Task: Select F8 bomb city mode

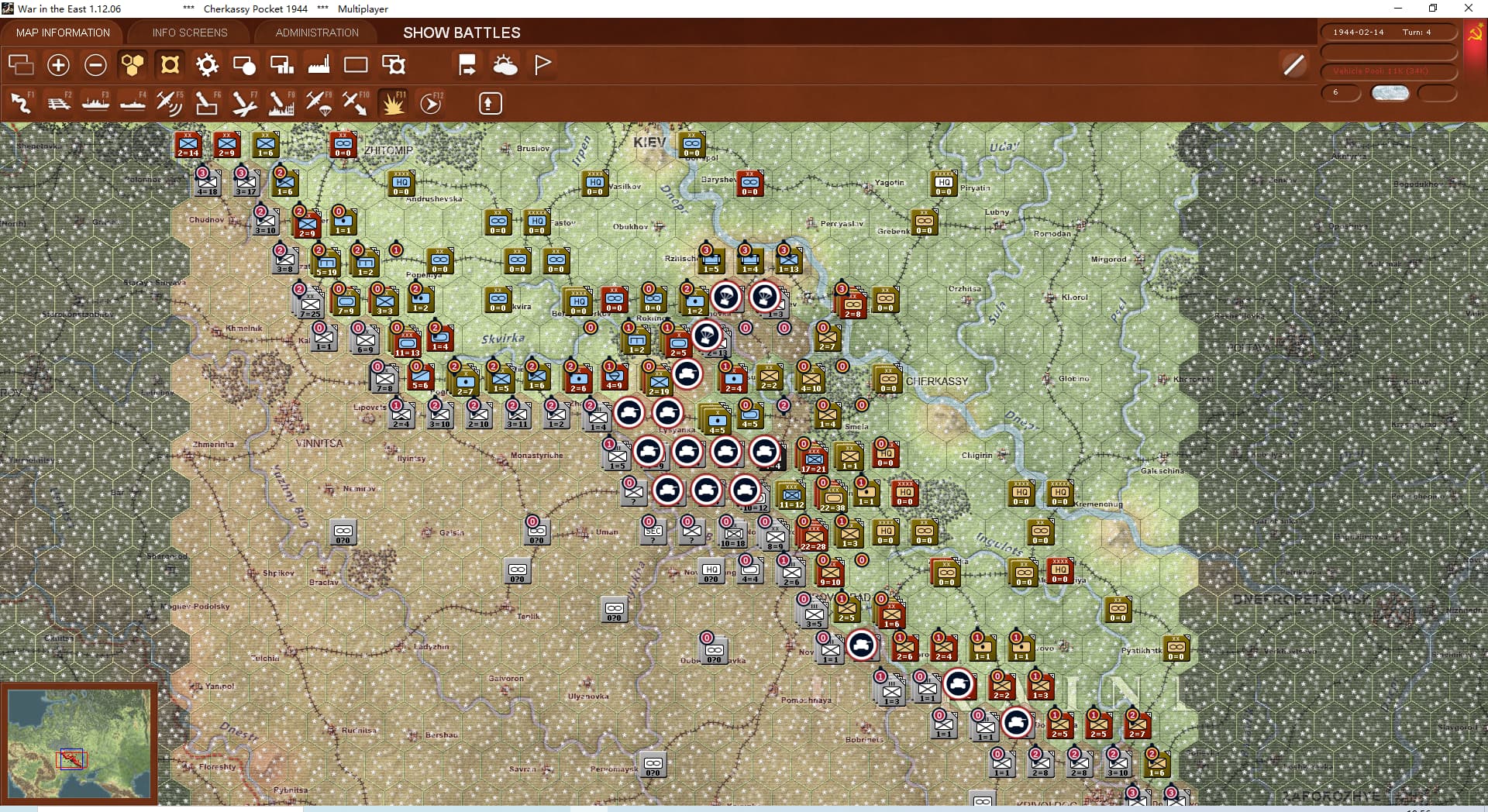Action: (281, 103)
